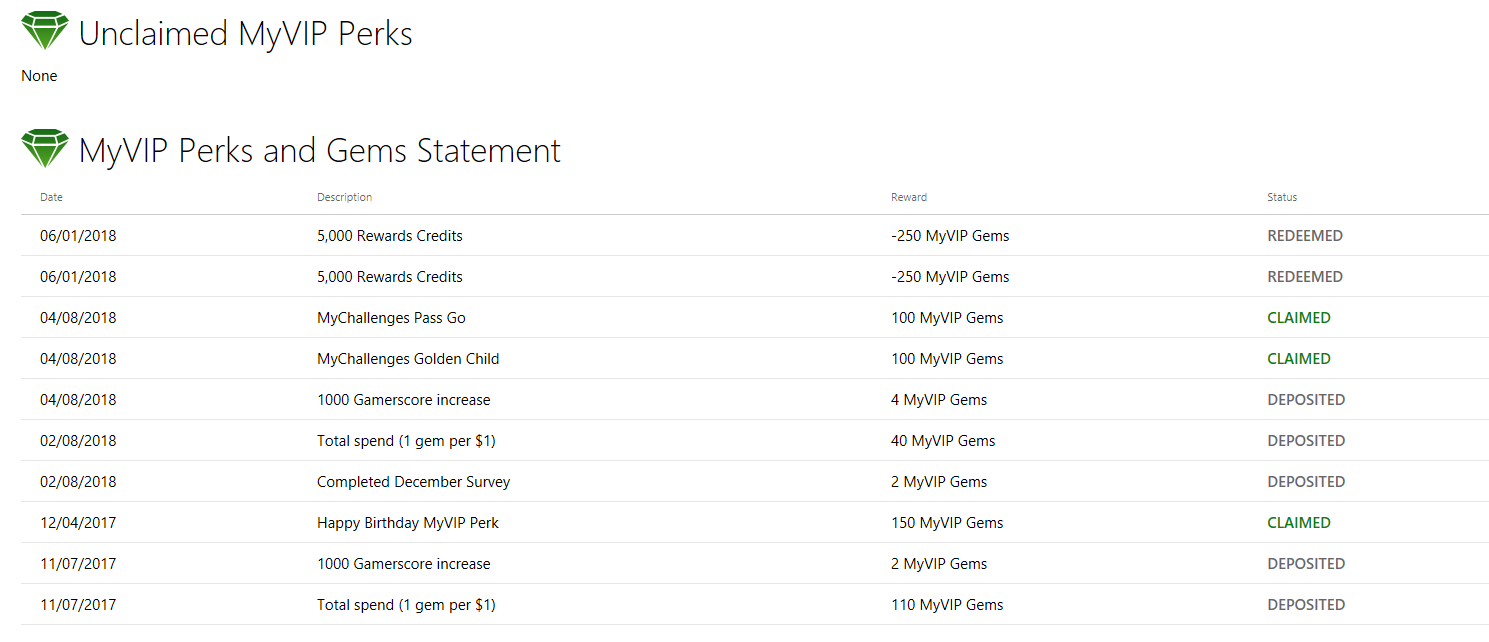The image size is (1489, 642).
Task: Click the 110 MyVIP Gems reward
Action: 946,605
